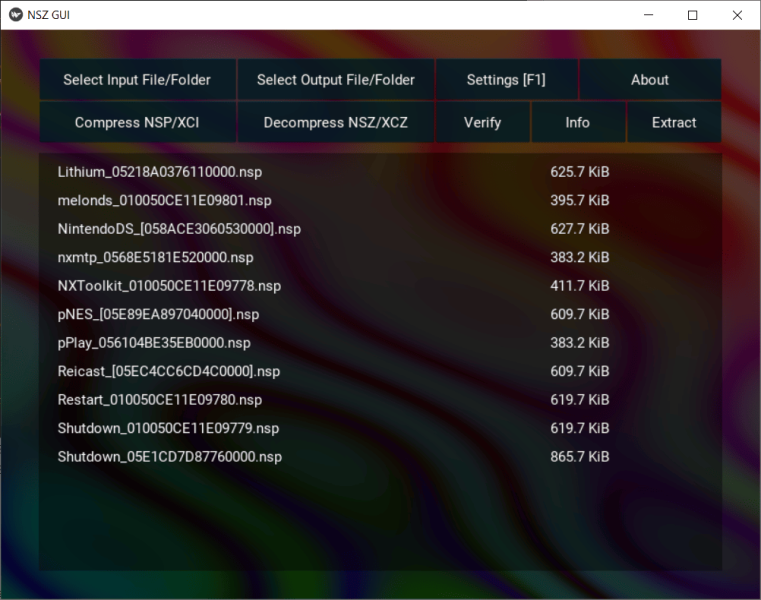Start Compress NSP/XCI

(138, 122)
